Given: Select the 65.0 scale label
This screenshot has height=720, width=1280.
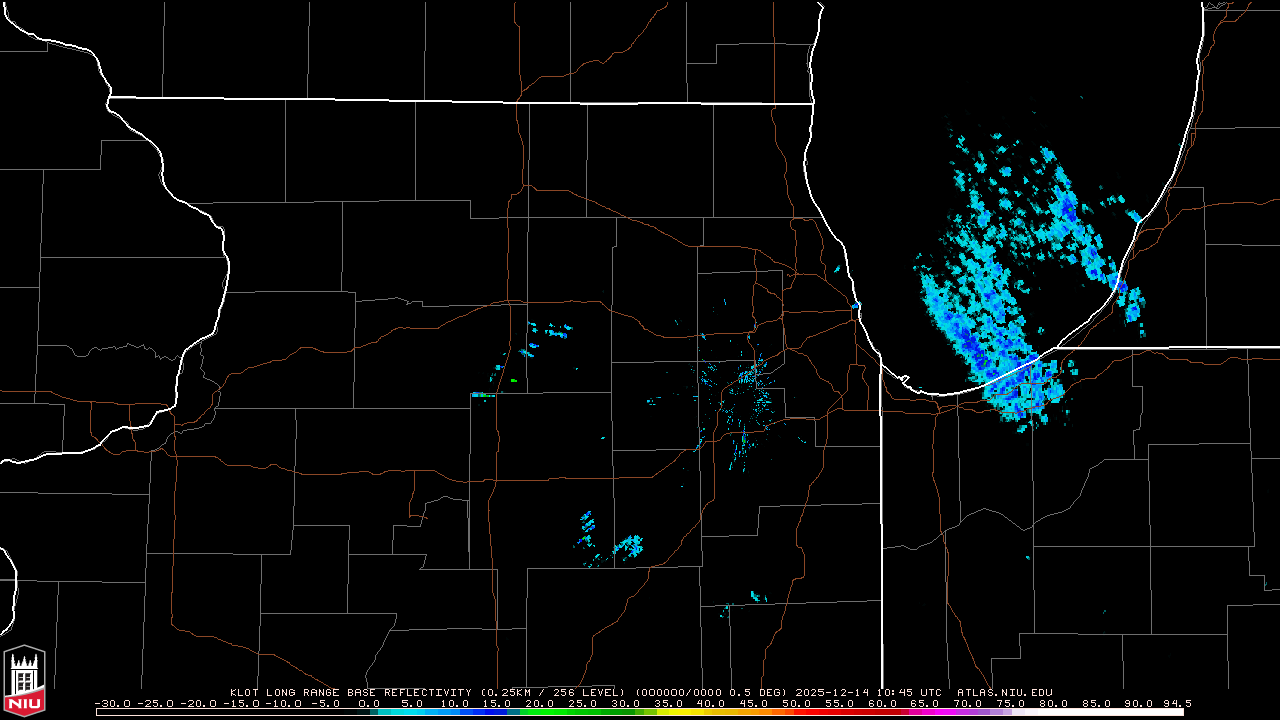Looking at the screenshot, I should pos(925,704).
